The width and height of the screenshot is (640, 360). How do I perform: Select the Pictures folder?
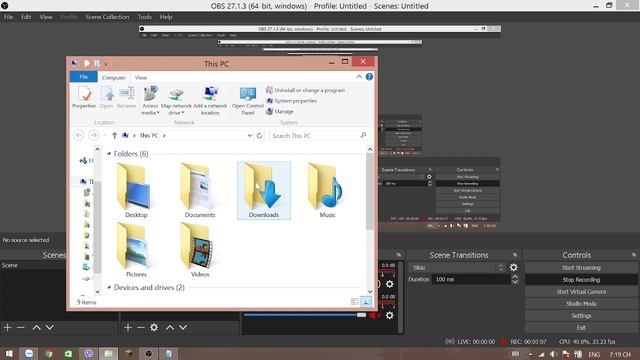click(136, 250)
